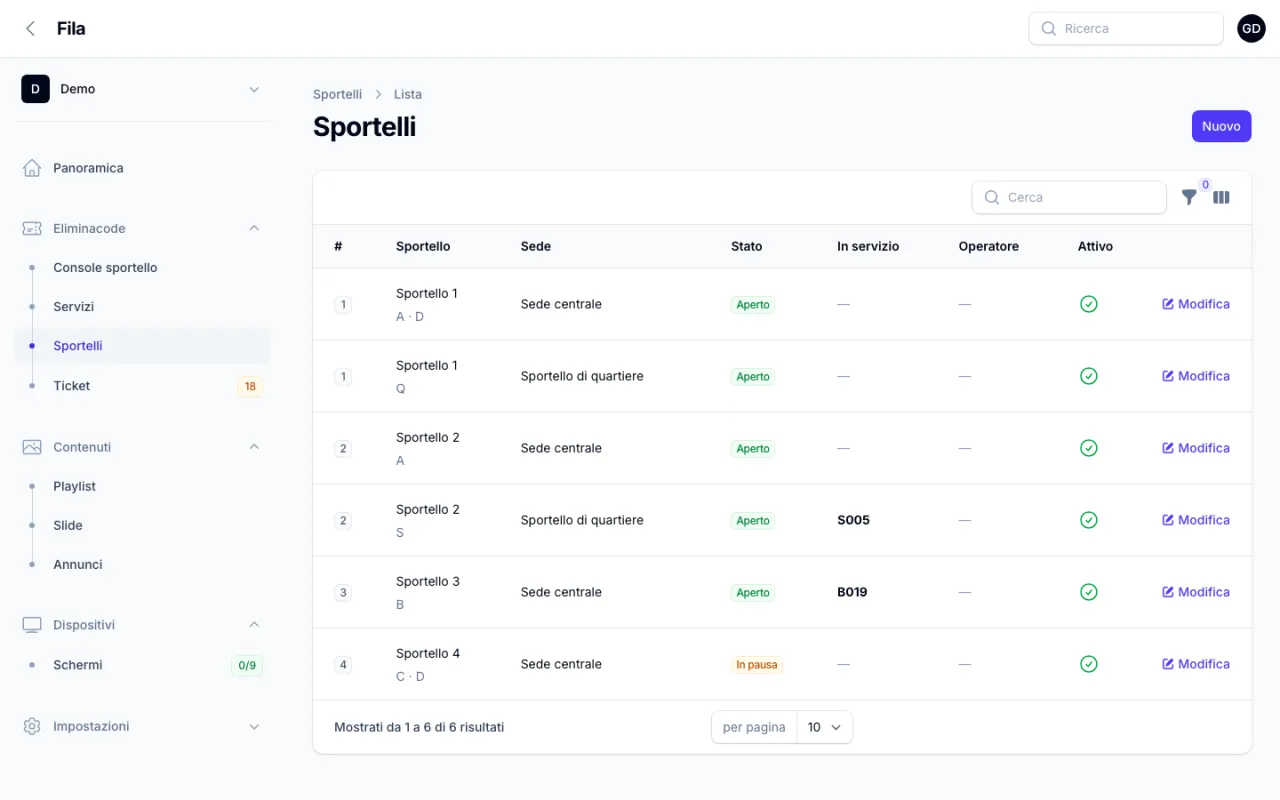Image resolution: width=1280 pixels, height=800 pixels.
Task: Collapse the Dispositivi section
Action: [x=254, y=625]
